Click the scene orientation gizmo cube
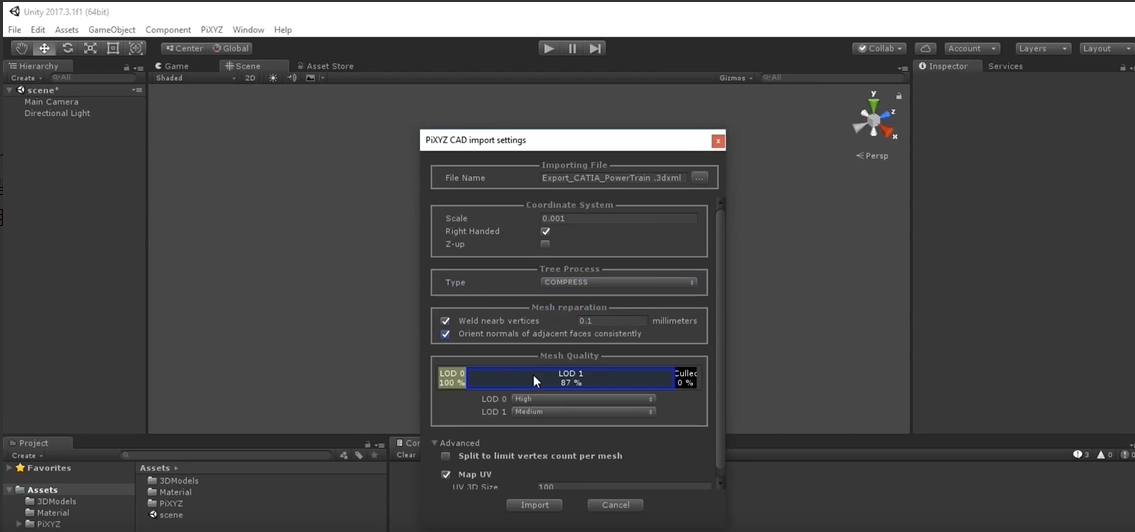 click(874, 120)
